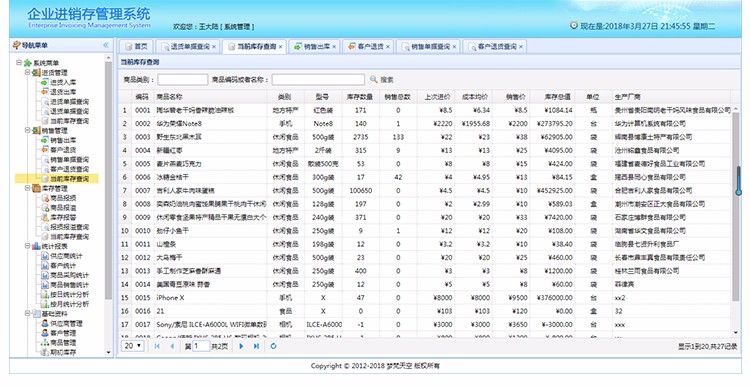Viewport: 750px width, 387px height.
Task: Open 退货单据查询 tree item
Action: coord(69,111)
